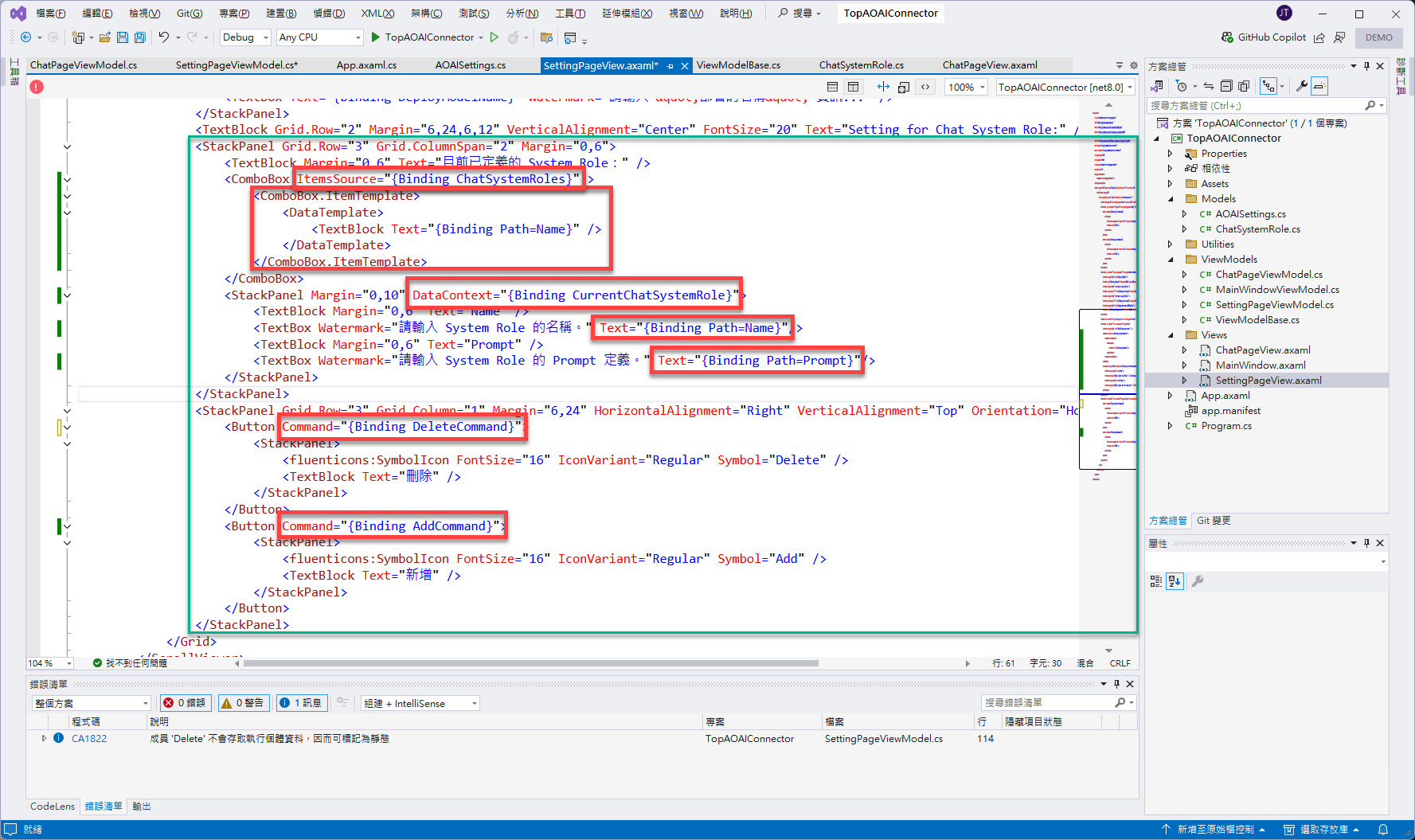Click the save file disk icon
Screen dimensions: 1415x840
[123, 37]
